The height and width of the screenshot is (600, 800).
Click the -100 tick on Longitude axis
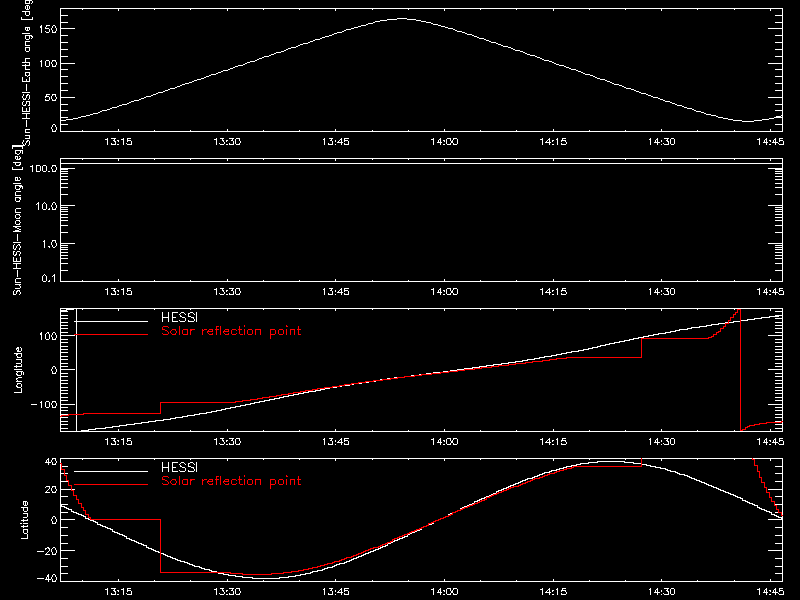tap(44, 404)
